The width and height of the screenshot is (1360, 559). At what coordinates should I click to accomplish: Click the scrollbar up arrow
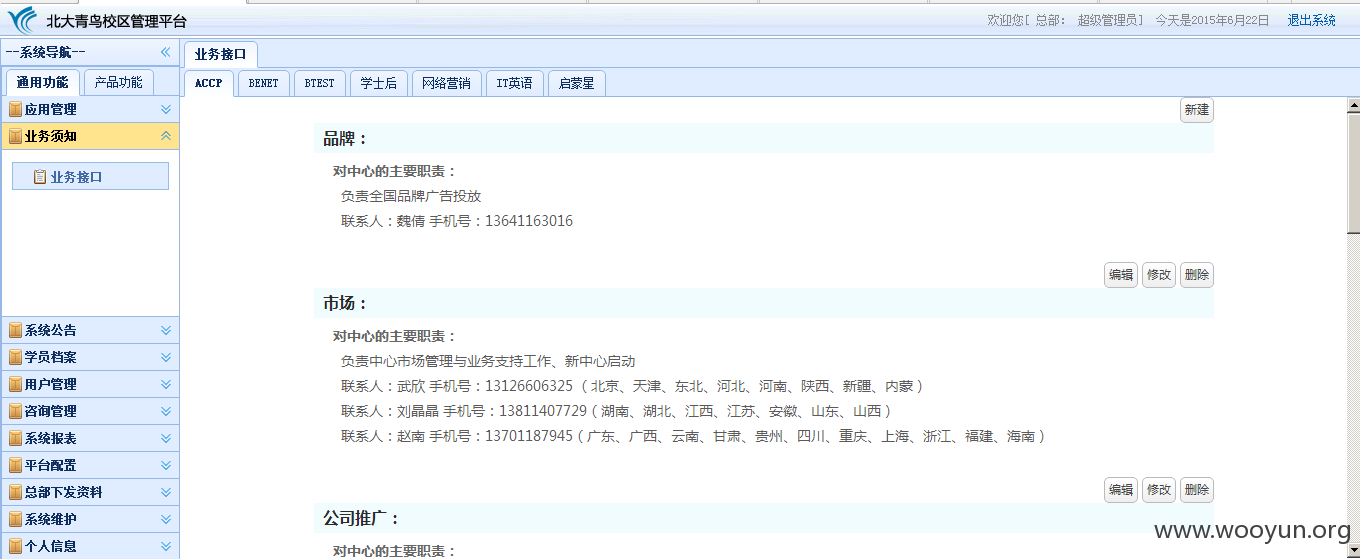pyautogui.click(x=1353, y=105)
